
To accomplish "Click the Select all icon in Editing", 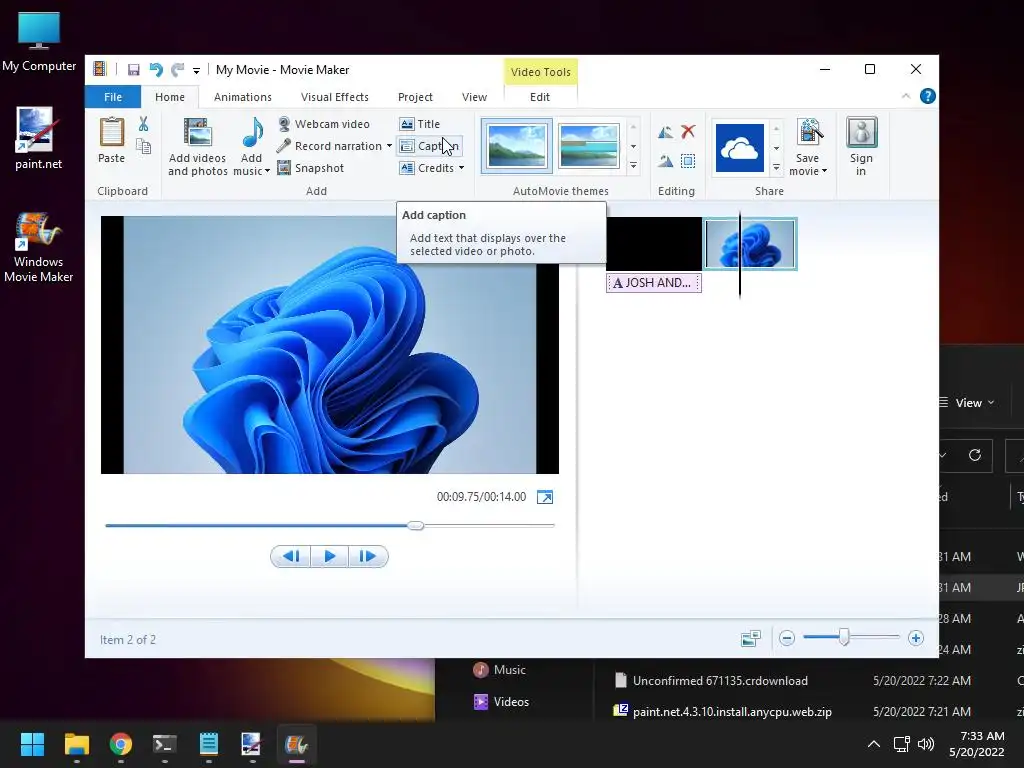I will (x=688, y=161).
